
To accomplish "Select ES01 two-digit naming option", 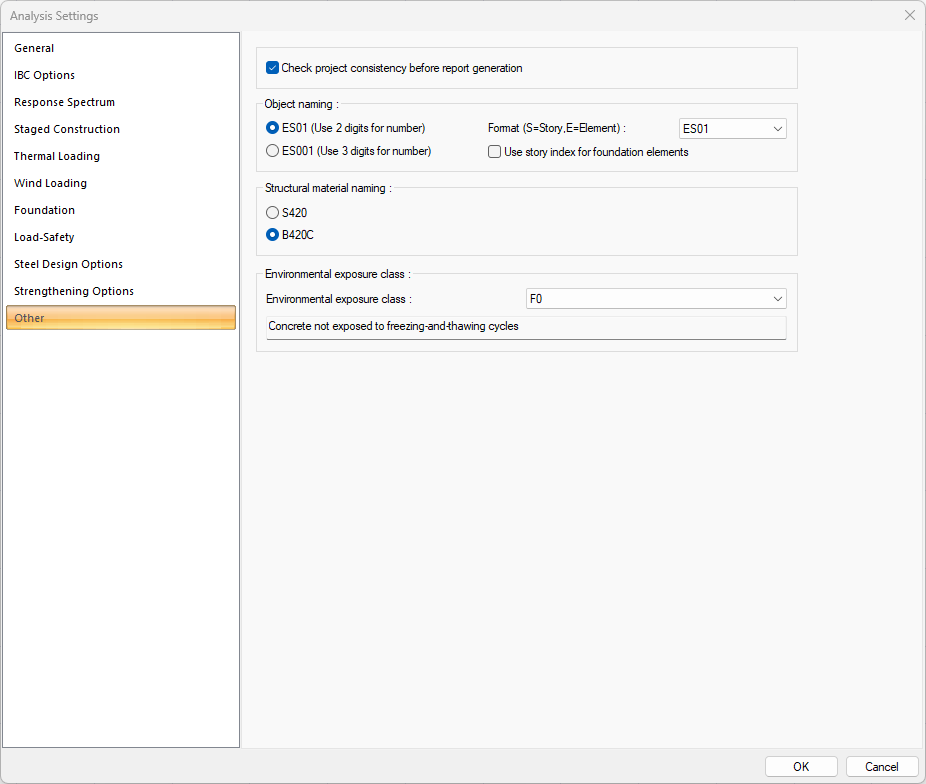I will [272, 128].
